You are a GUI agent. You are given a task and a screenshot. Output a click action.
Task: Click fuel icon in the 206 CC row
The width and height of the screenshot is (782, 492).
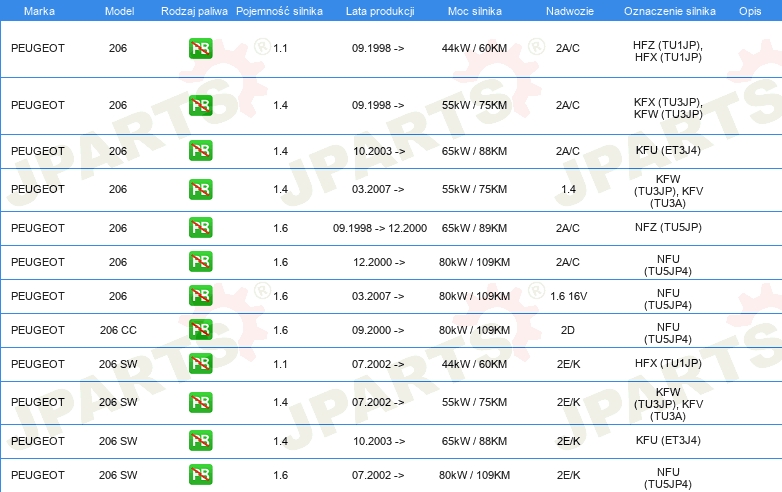pyautogui.click(x=200, y=329)
